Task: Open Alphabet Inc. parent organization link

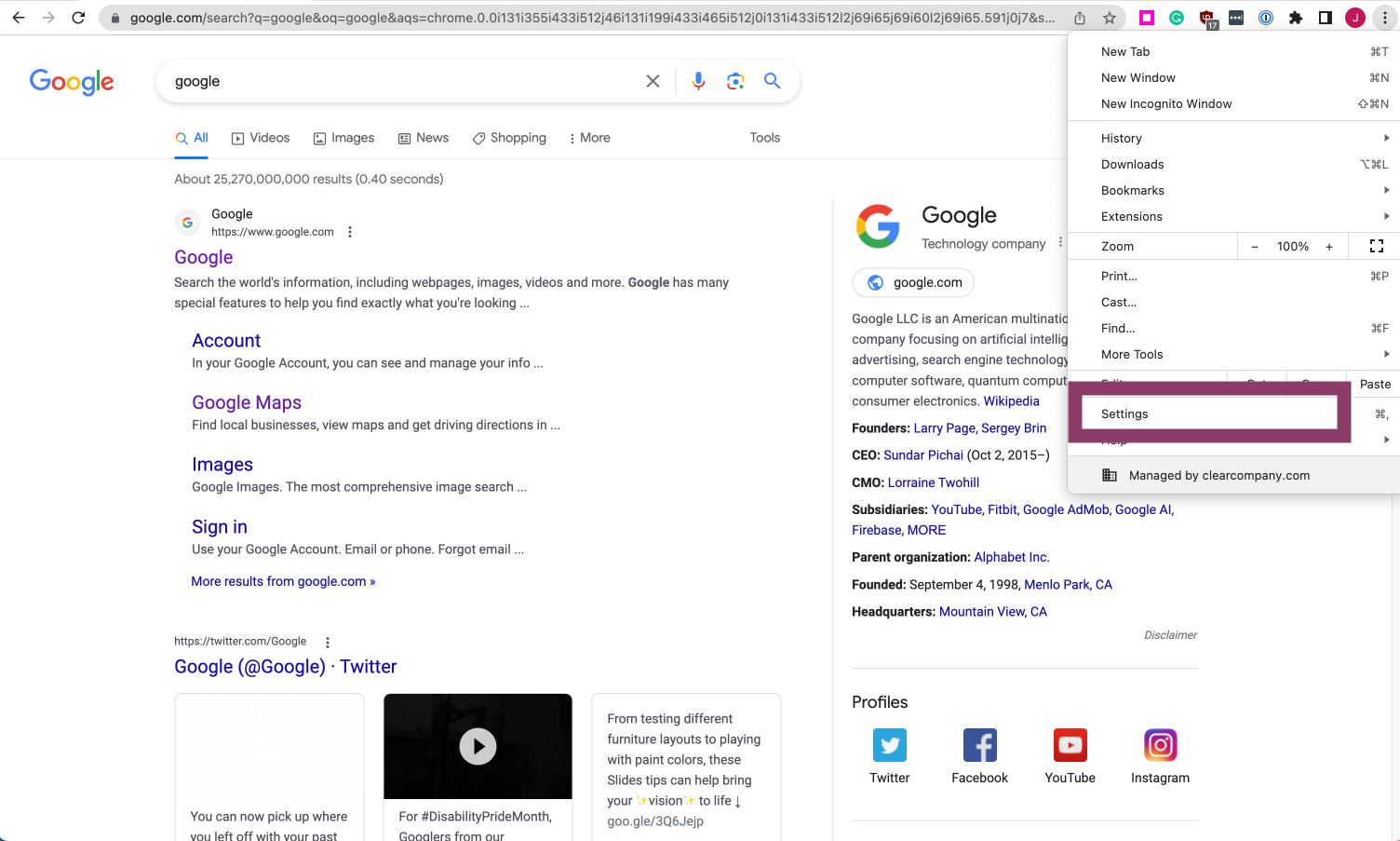Action: tap(1012, 557)
